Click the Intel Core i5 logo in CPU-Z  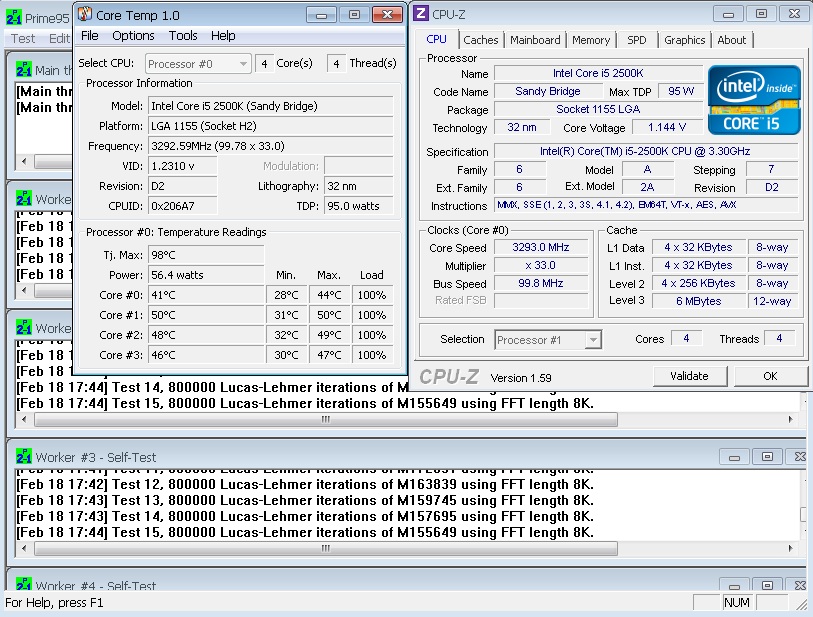point(754,100)
